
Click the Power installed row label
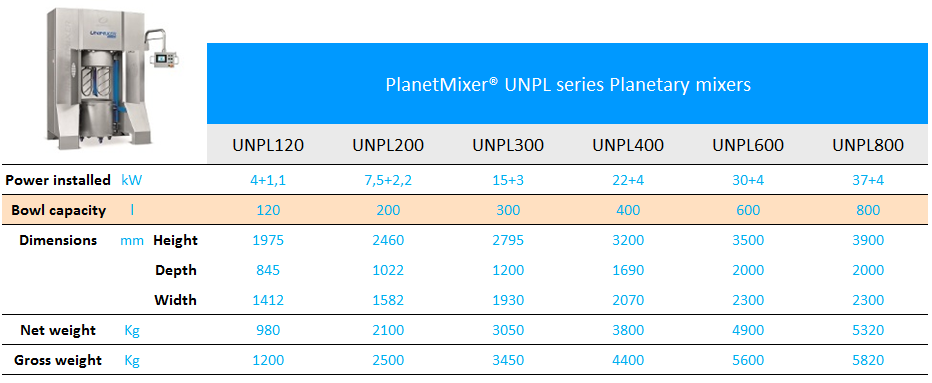pos(59,180)
